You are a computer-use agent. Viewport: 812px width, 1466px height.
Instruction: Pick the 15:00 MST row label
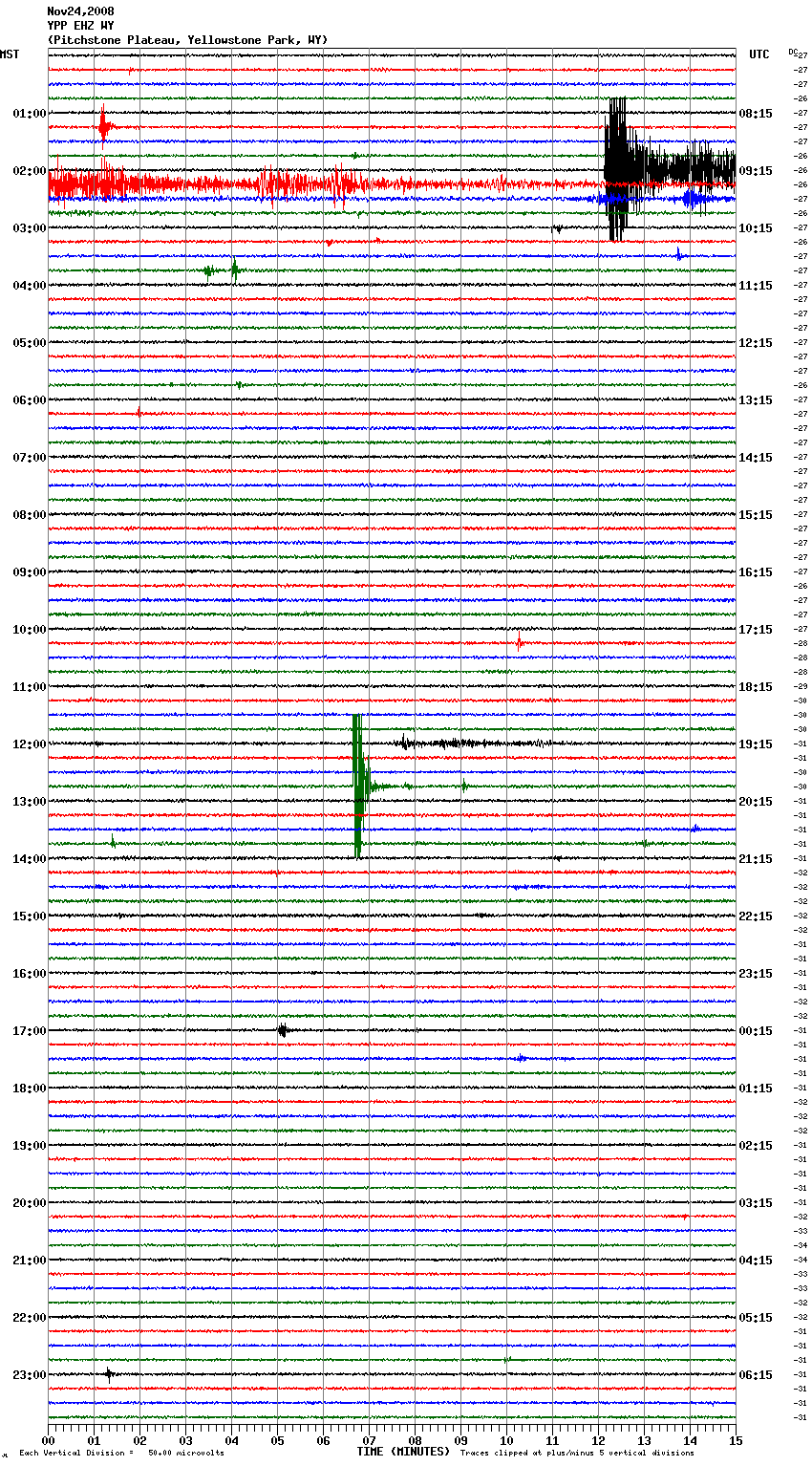point(29,916)
